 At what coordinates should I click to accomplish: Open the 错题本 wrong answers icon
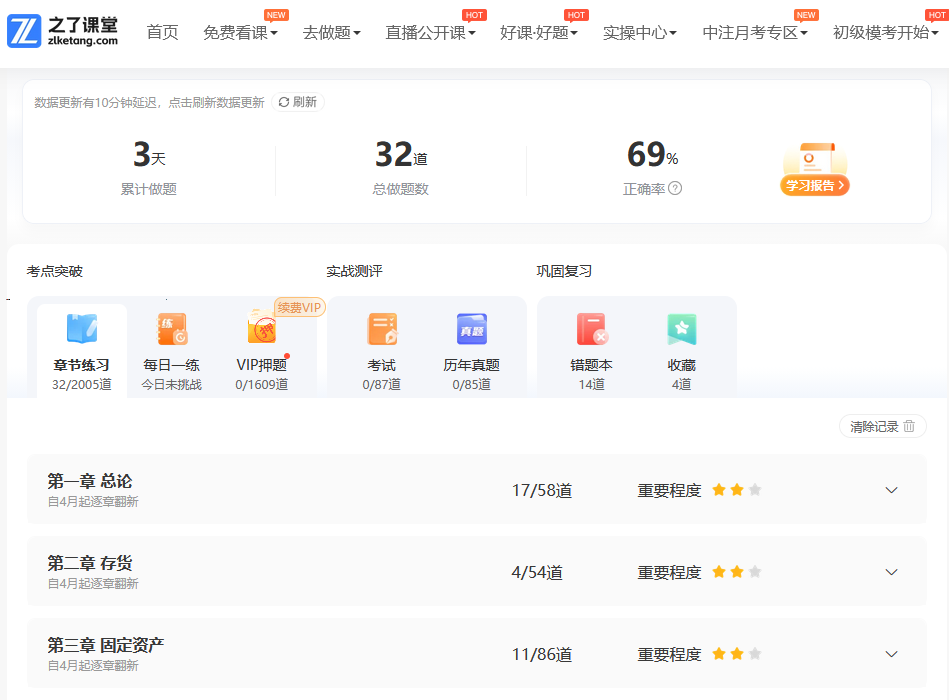[591, 330]
